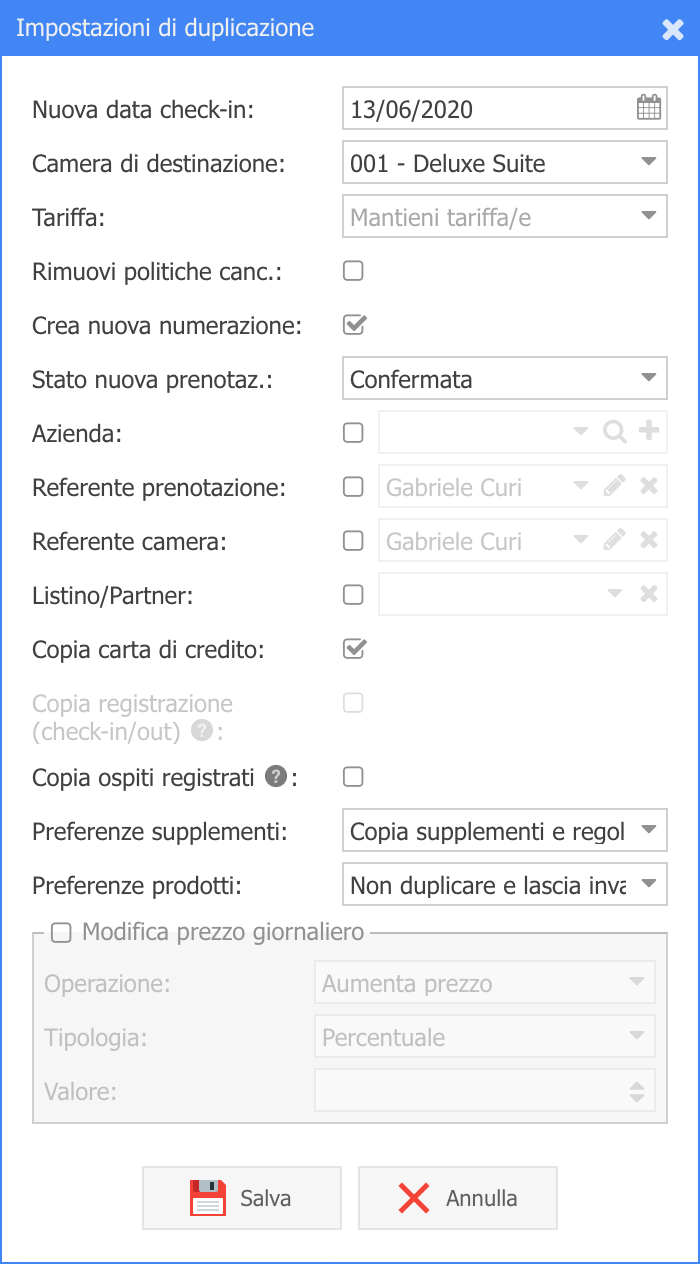700x1264 pixels.
Task: Enable Modifica prezzo giornaliero checkbox
Action: [62, 933]
